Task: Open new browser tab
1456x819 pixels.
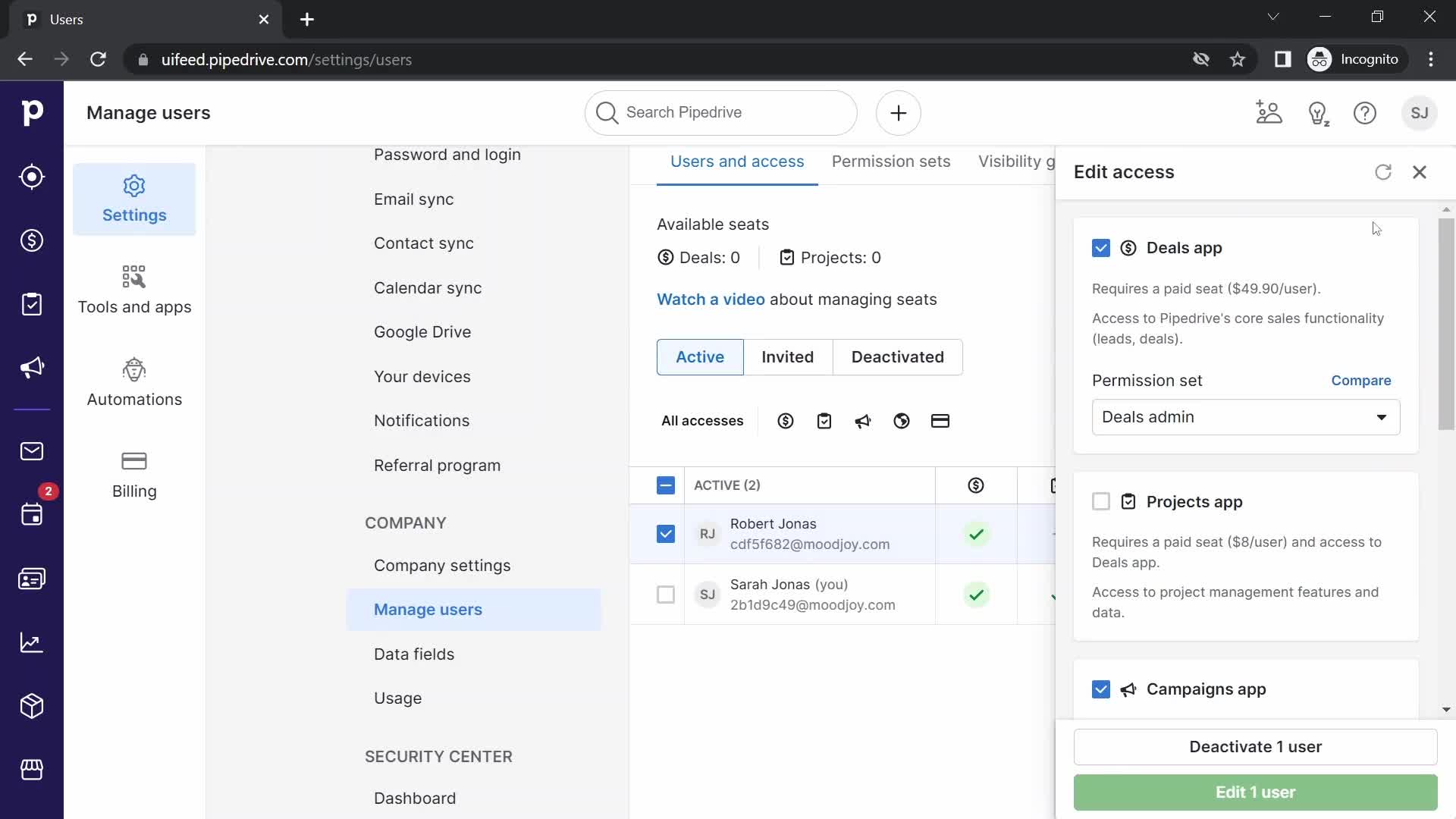Action: click(x=307, y=19)
